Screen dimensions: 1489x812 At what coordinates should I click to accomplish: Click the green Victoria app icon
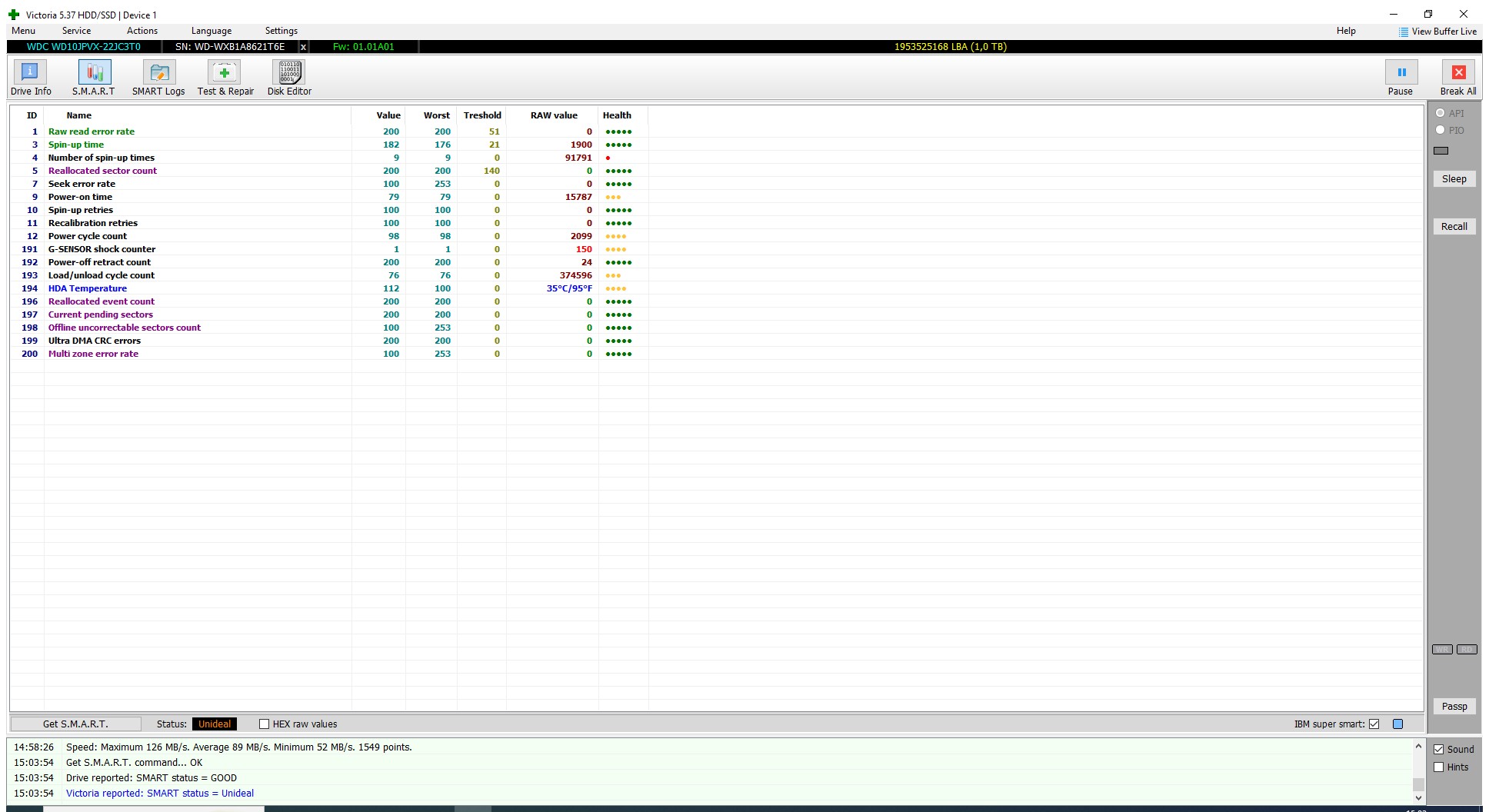pos(14,15)
